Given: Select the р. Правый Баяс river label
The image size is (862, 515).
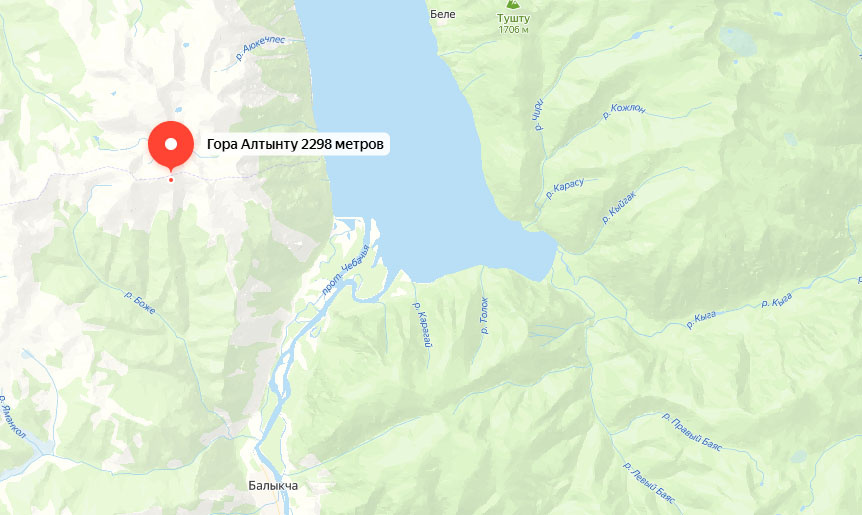Looking at the screenshot, I should coord(692,432).
